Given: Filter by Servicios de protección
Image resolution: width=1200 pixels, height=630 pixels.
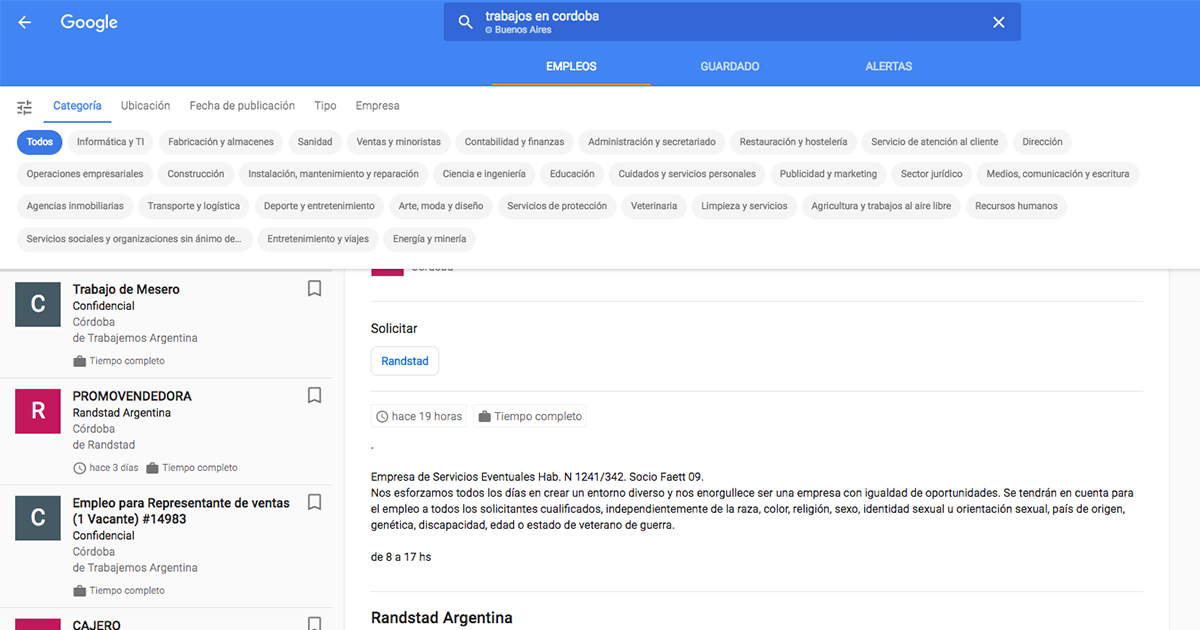Looking at the screenshot, I should click(x=557, y=206).
